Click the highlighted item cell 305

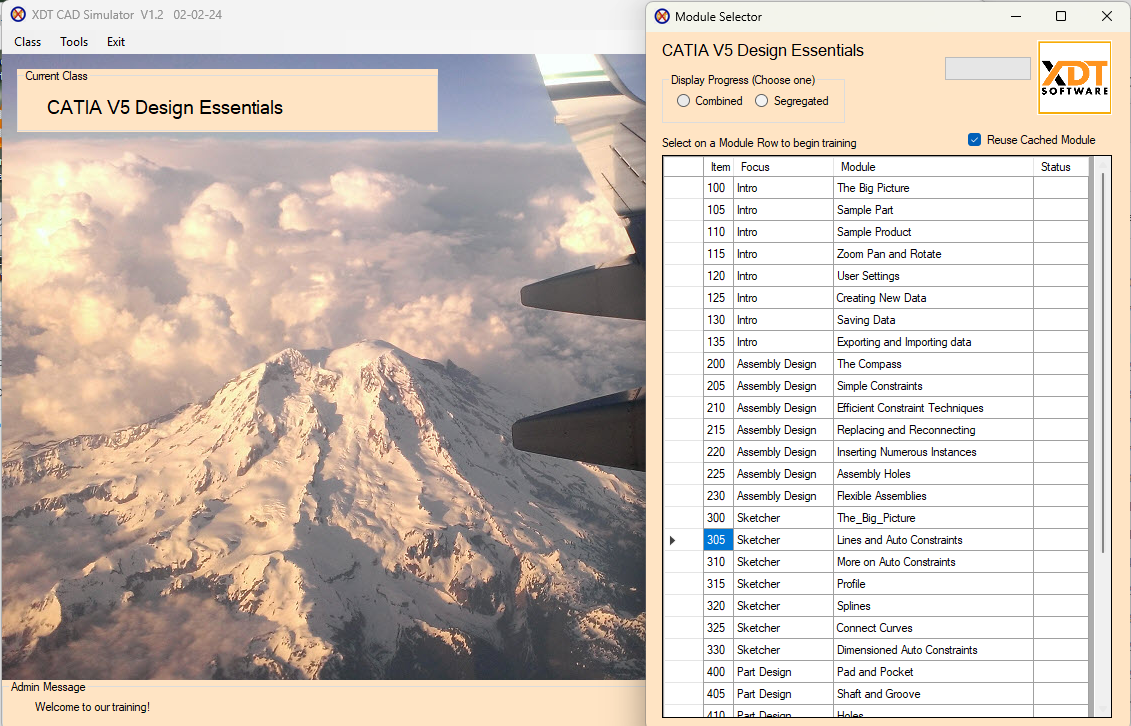click(718, 540)
